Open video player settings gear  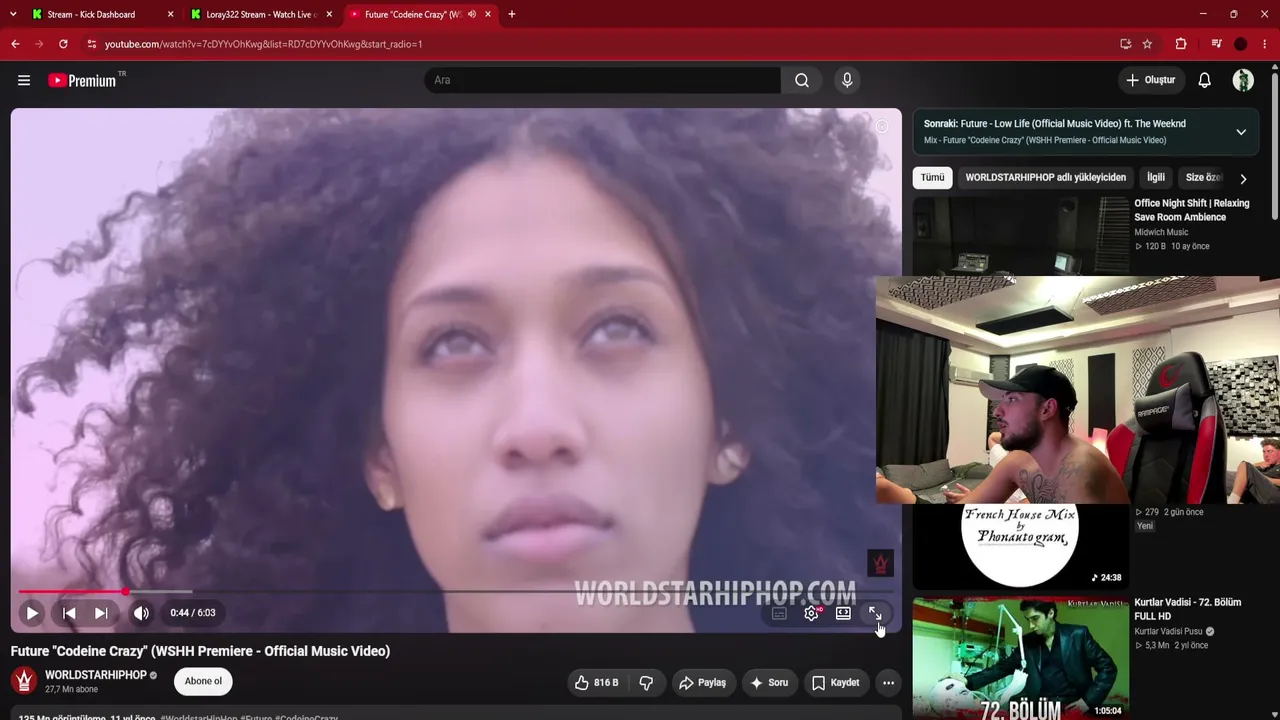point(811,613)
